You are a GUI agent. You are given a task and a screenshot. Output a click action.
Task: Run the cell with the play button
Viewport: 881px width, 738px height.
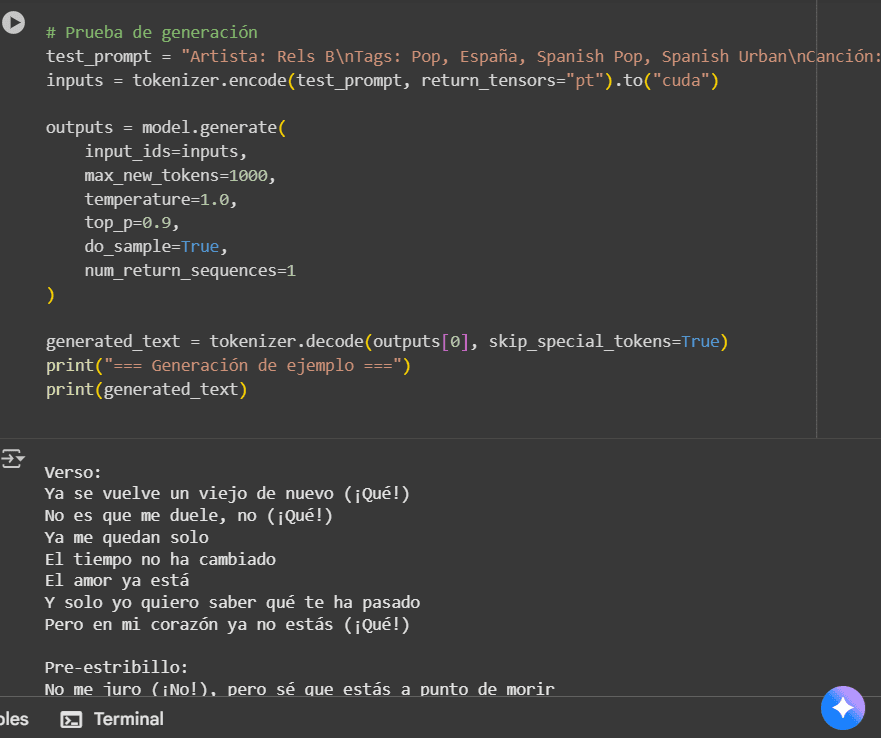point(14,24)
